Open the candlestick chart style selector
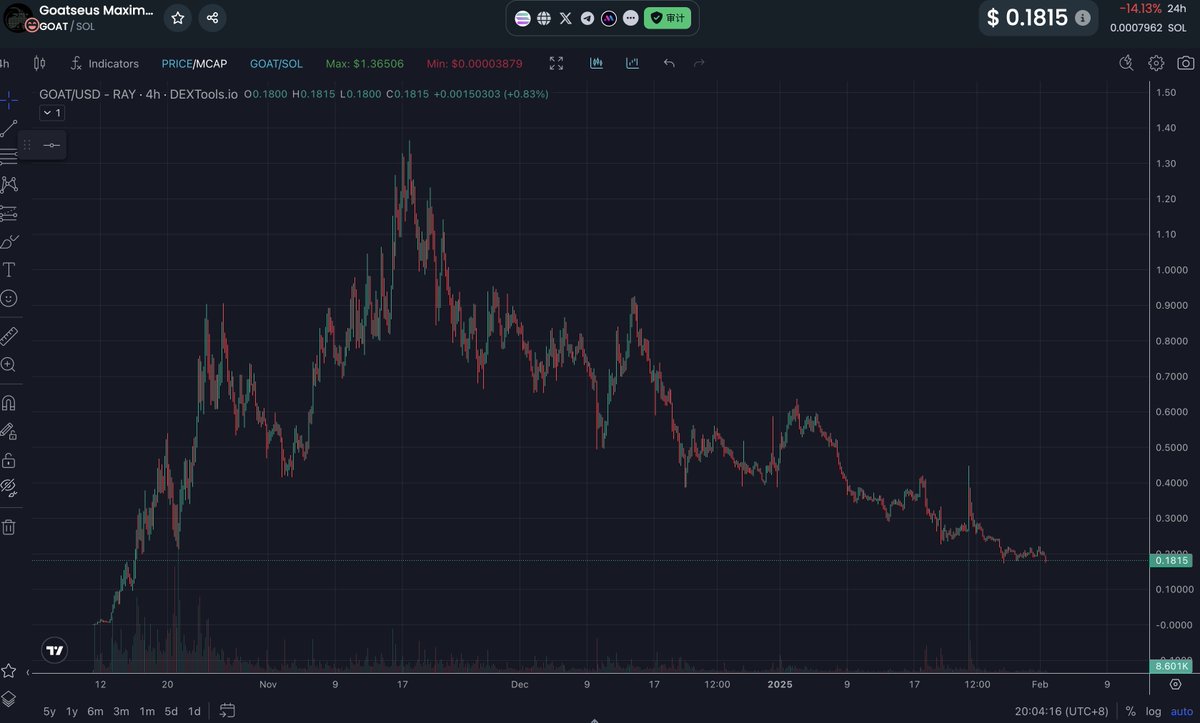 click(x=40, y=63)
